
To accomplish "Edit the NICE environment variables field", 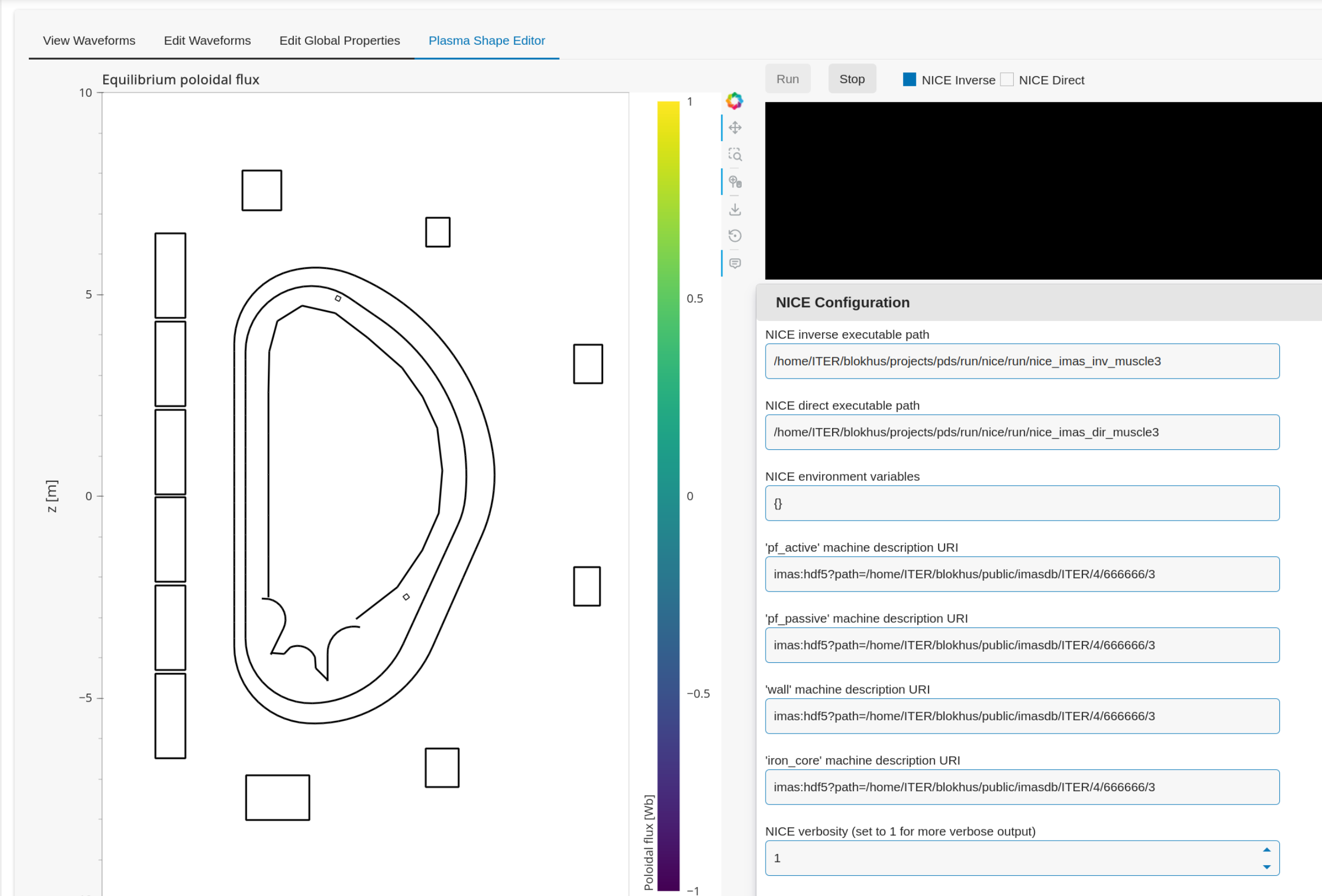I will 1022,504.
